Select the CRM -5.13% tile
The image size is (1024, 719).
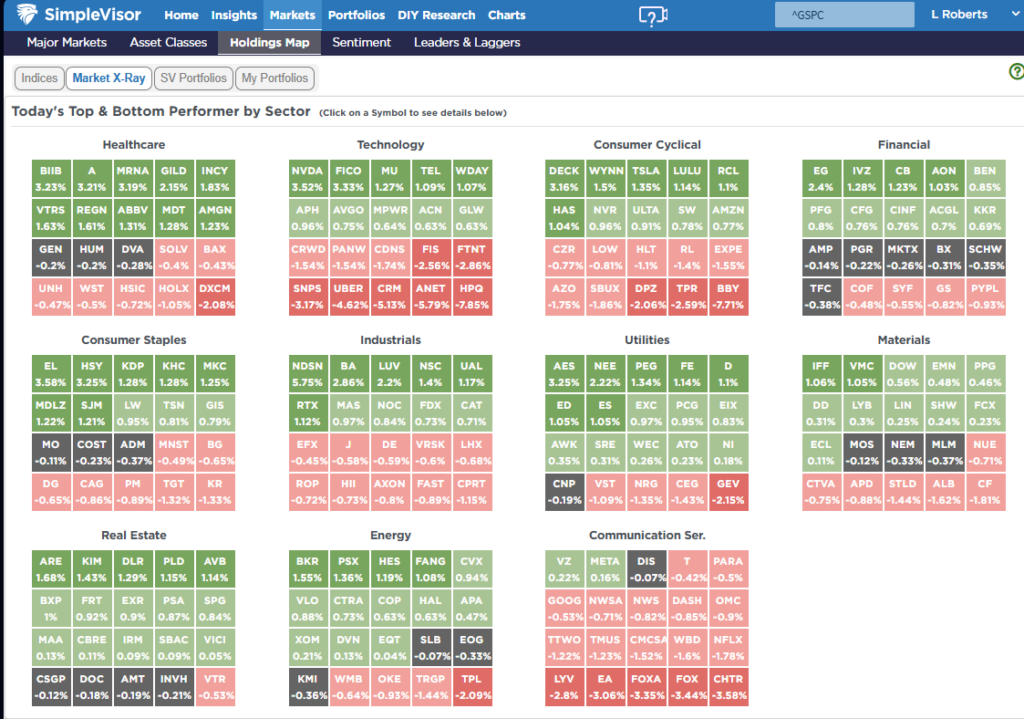(389, 296)
